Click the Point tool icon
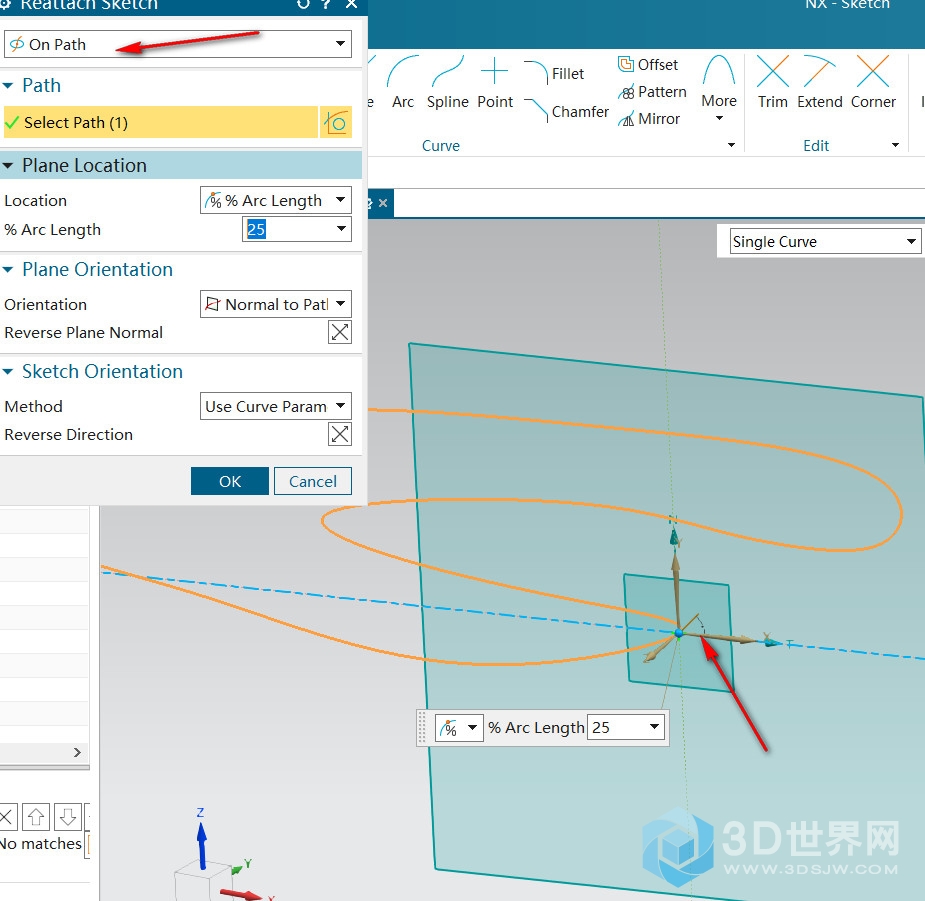Viewport: 925px width, 901px height. click(495, 82)
